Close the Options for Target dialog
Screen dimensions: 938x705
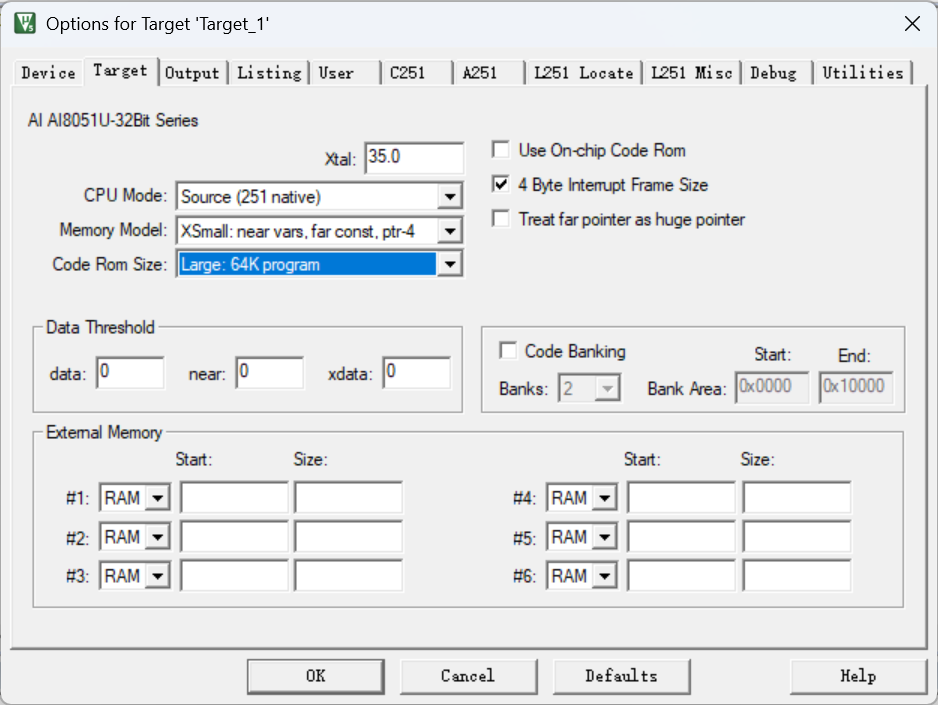tap(912, 24)
